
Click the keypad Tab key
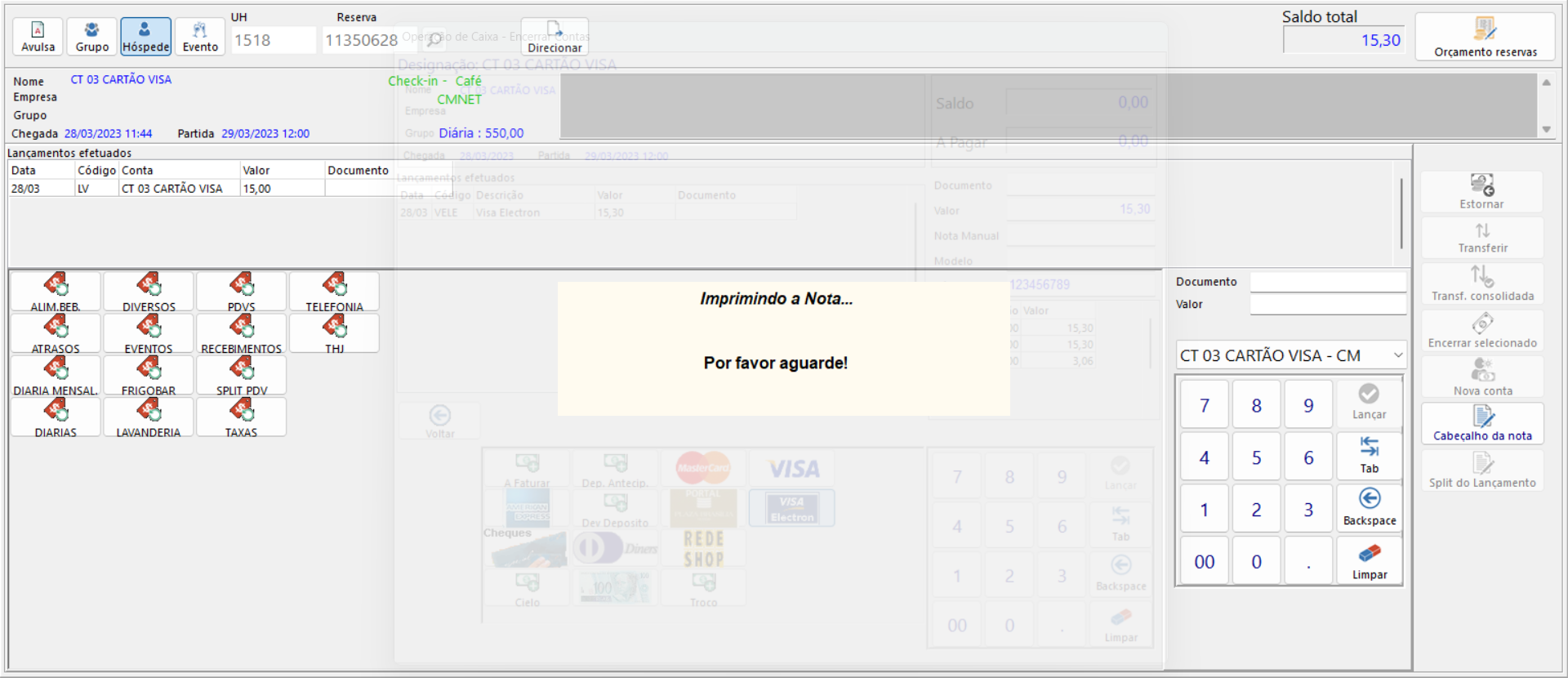click(x=1370, y=456)
